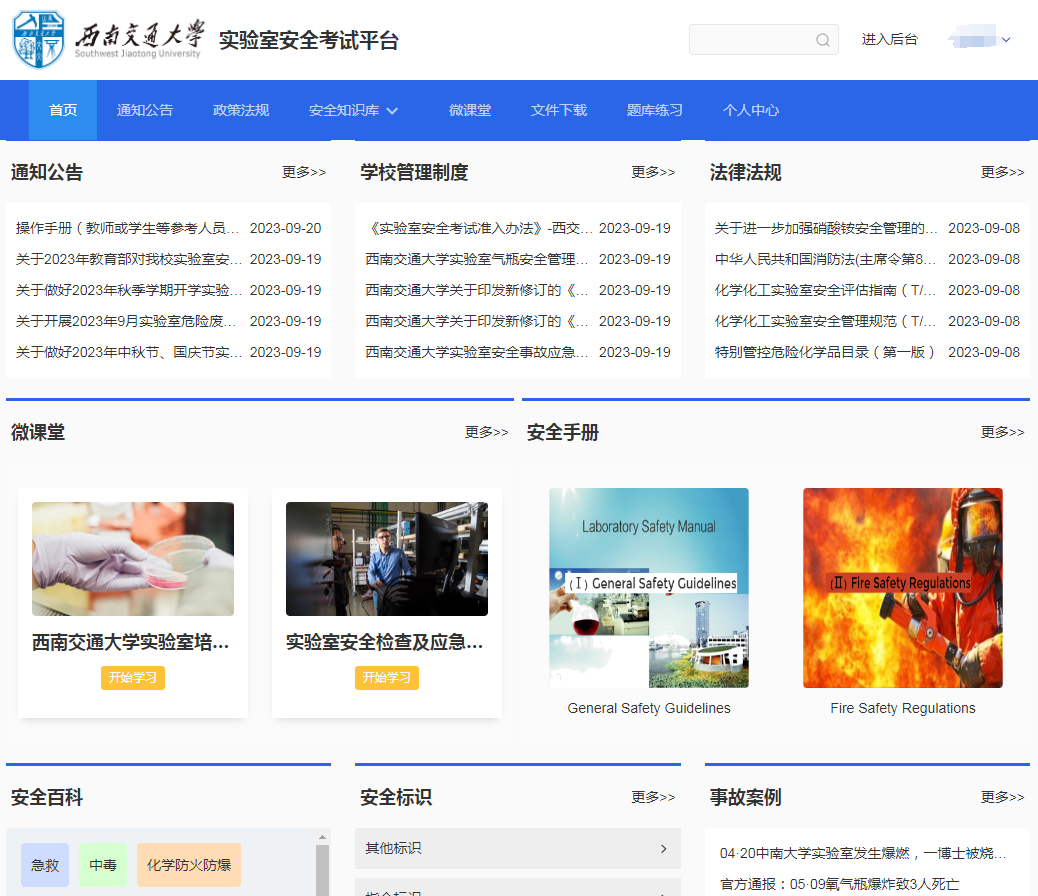Select the 化学防火防爆 tag

click(188, 865)
